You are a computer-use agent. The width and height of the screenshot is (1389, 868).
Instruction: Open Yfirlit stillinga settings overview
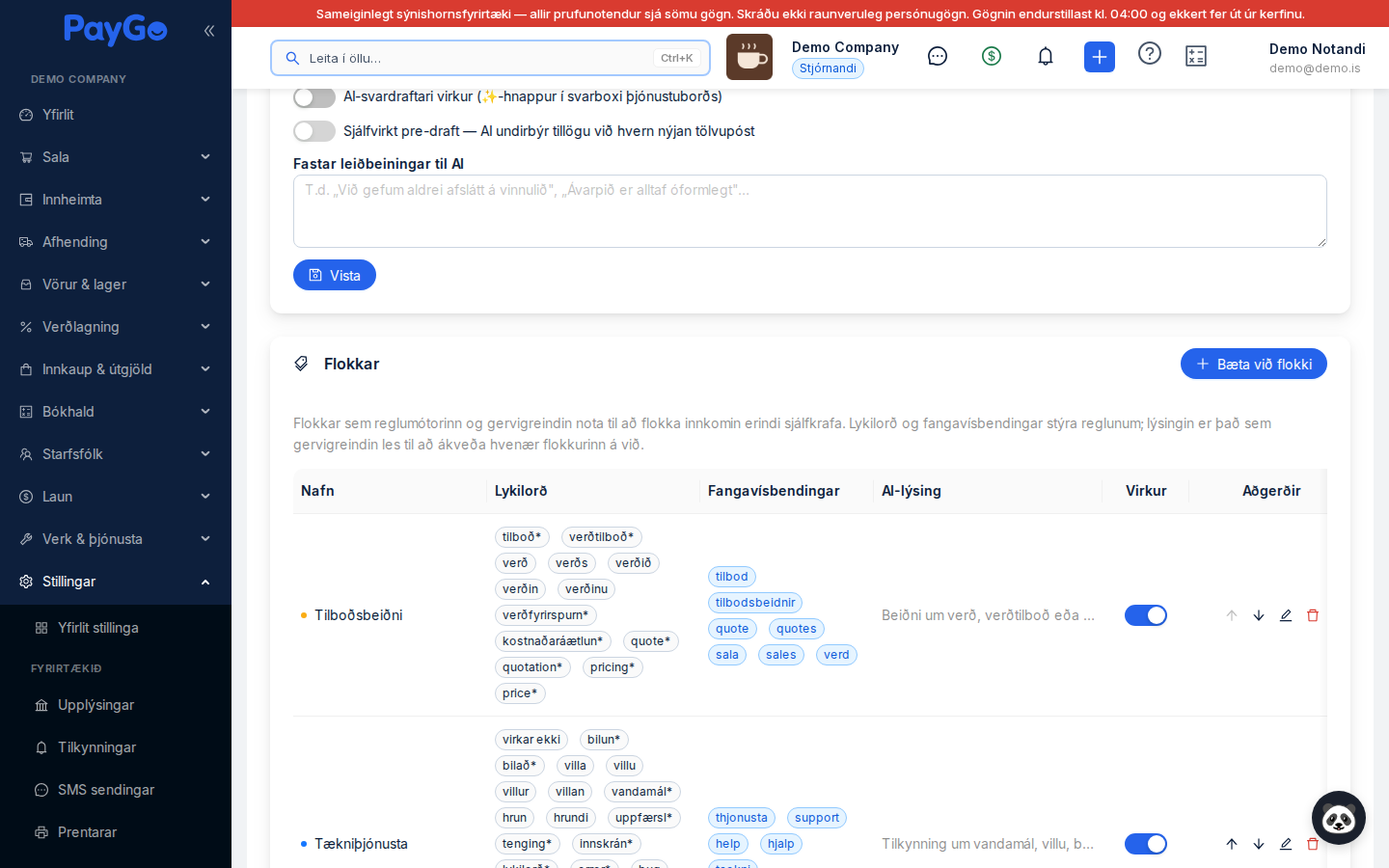(116, 628)
